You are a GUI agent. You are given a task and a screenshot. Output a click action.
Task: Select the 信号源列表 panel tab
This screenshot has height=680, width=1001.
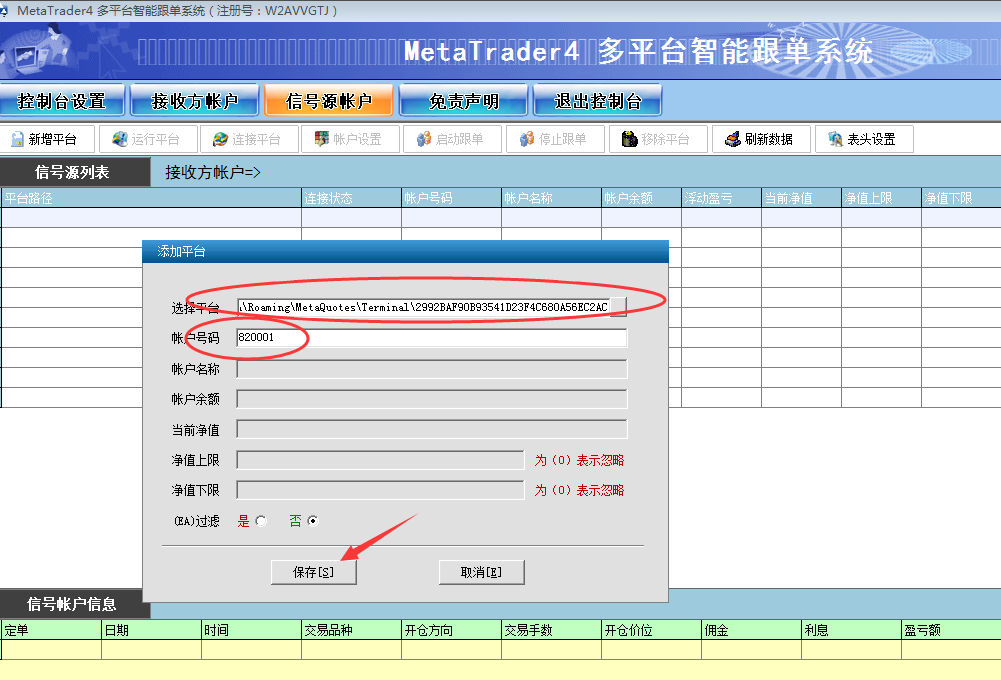coord(75,172)
